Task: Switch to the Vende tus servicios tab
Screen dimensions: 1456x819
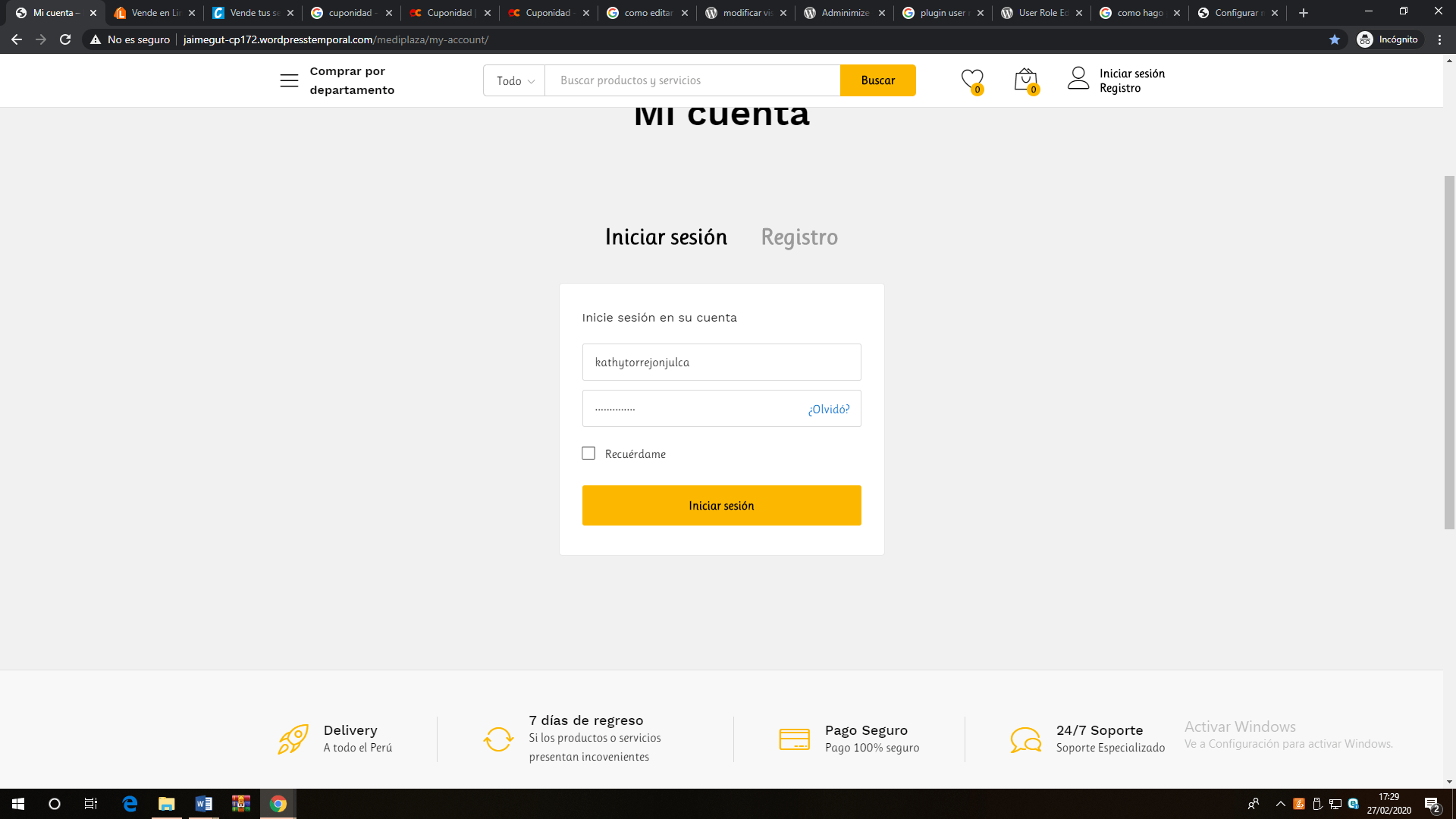Action: (253, 13)
